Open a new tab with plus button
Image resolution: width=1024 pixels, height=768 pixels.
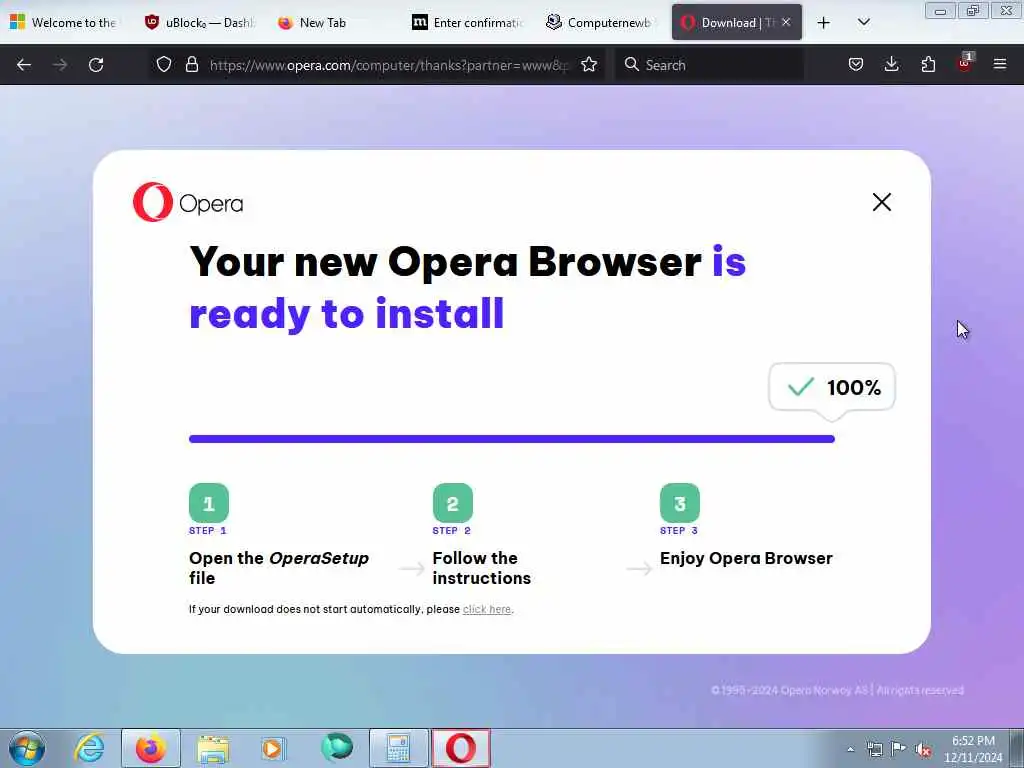coord(824,23)
